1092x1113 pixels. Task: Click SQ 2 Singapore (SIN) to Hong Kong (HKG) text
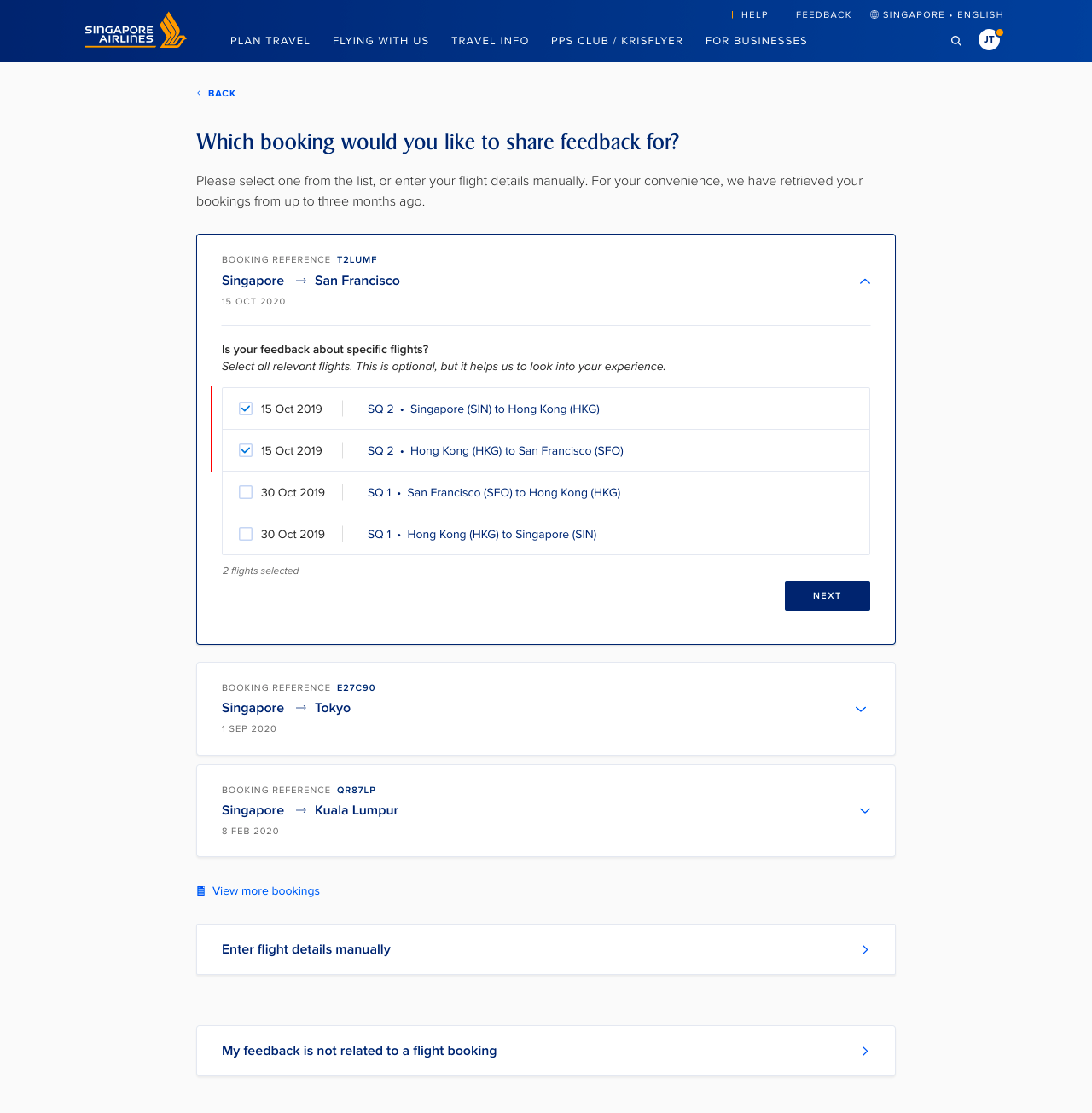484,409
